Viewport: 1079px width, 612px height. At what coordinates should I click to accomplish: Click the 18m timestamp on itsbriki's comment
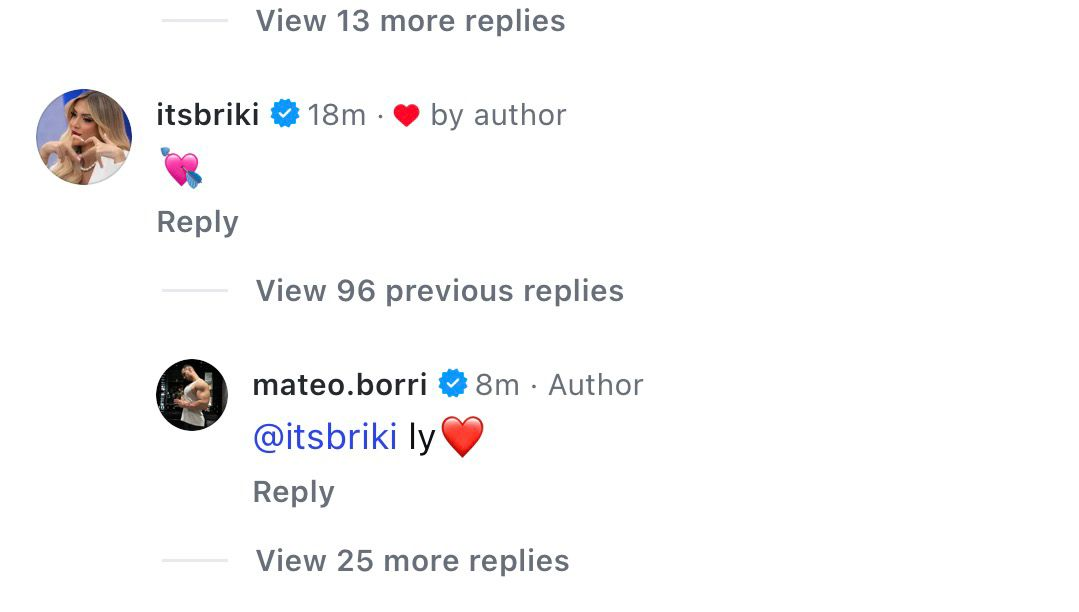pyautogui.click(x=337, y=115)
